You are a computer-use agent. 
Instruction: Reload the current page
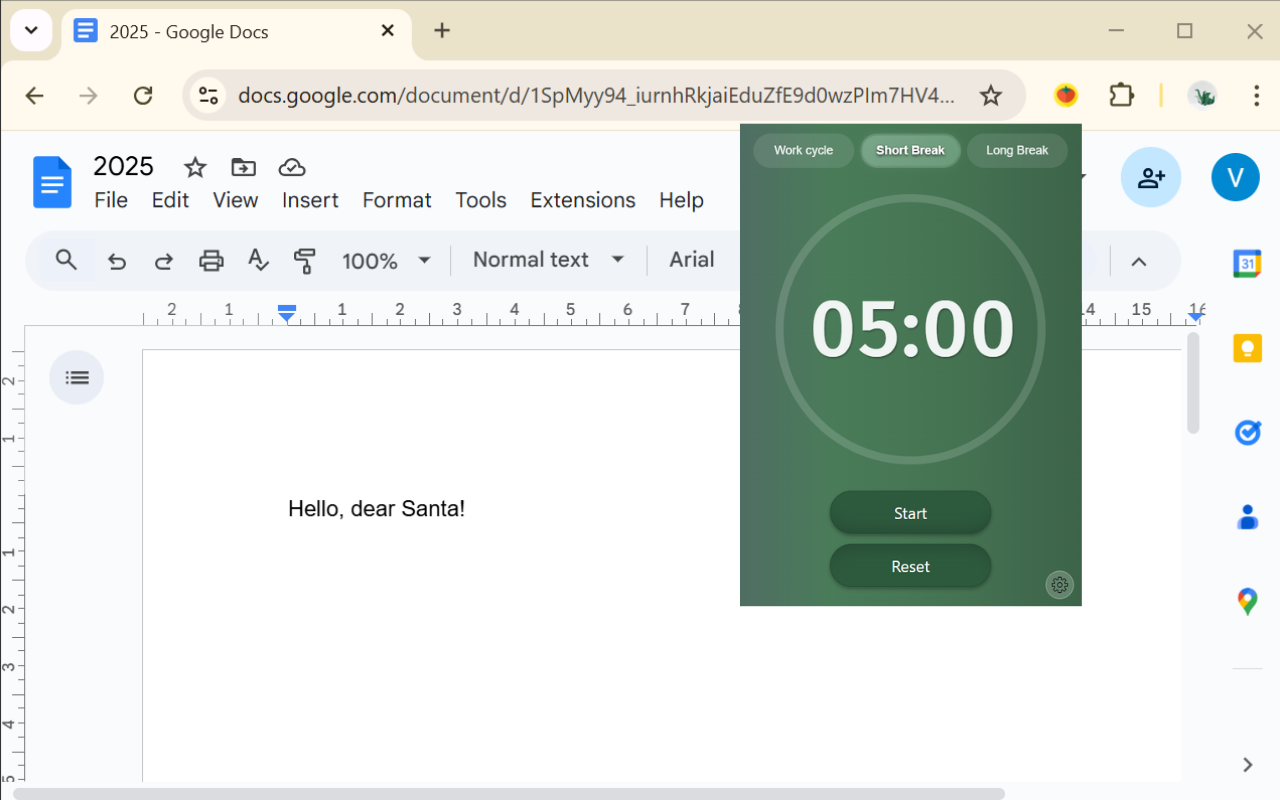click(143, 95)
